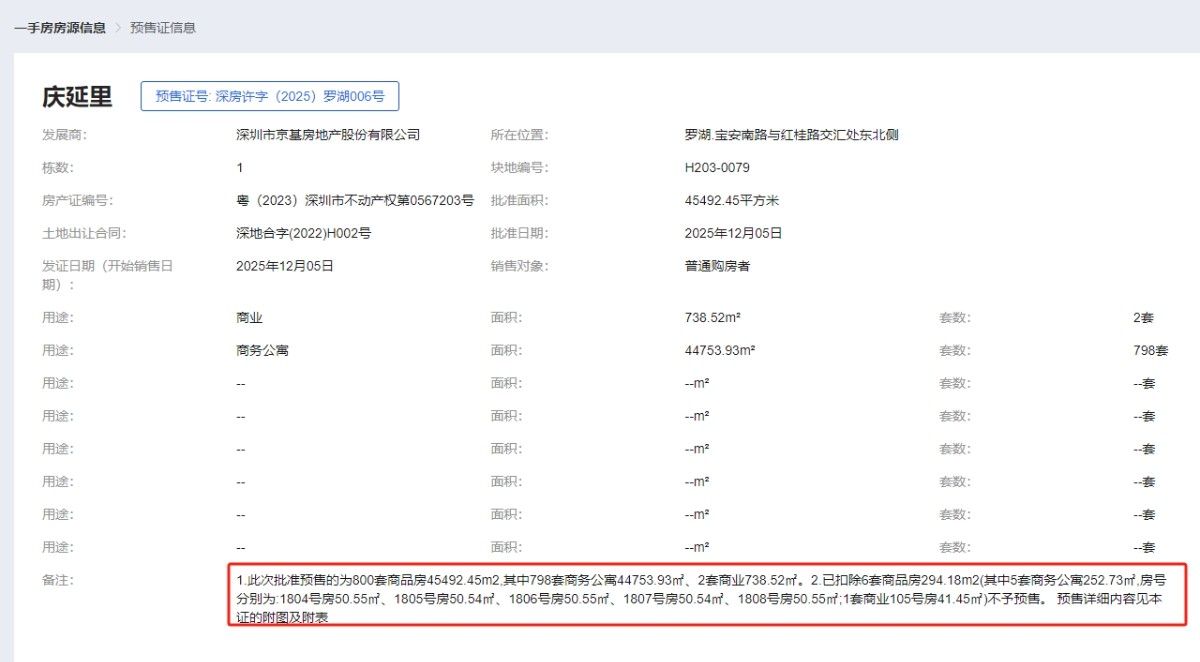Screen dimensions: 1200x662
Task: Open the 一手房房源信息 breadcrumb link
Action: coord(60,28)
